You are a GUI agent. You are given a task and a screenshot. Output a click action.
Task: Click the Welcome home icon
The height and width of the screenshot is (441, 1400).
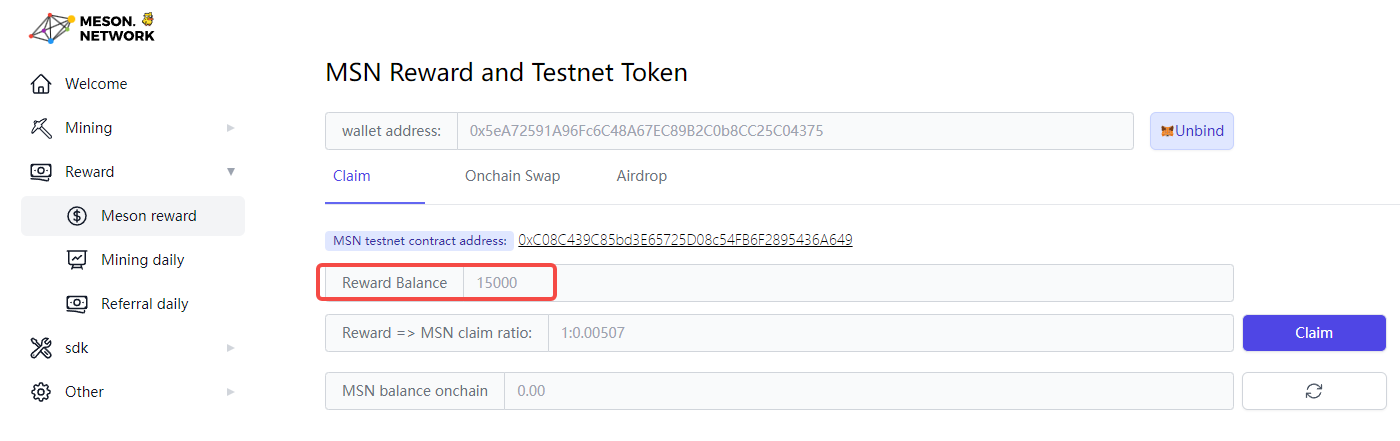pyautogui.click(x=41, y=84)
